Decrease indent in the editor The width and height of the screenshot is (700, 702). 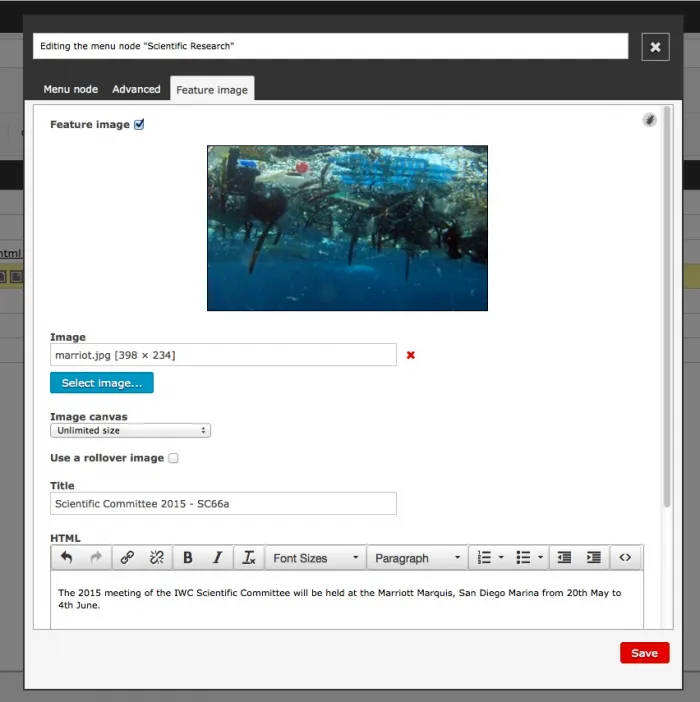pos(564,557)
